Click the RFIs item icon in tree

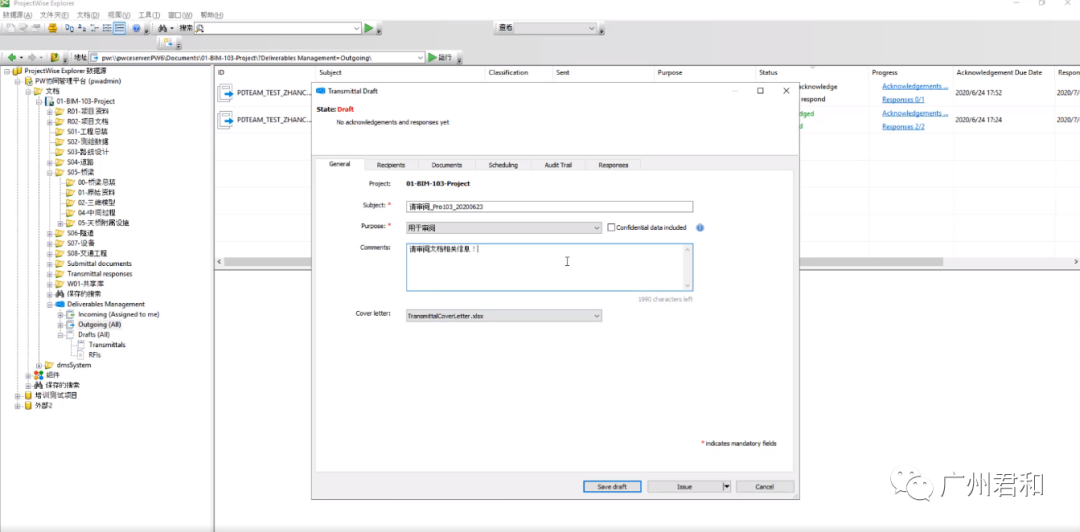coord(81,355)
